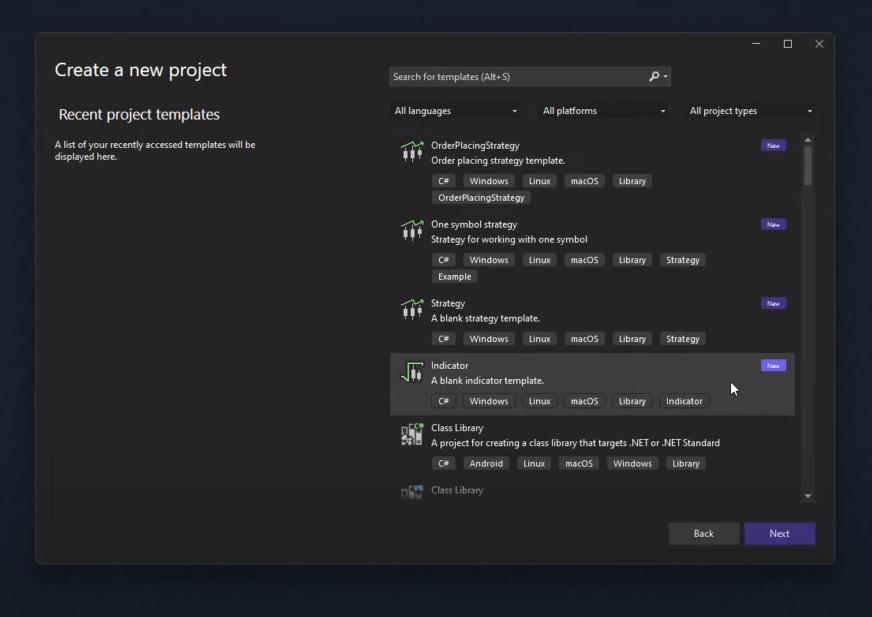Maximize the new project dialog window
872x617 pixels.
coord(788,44)
